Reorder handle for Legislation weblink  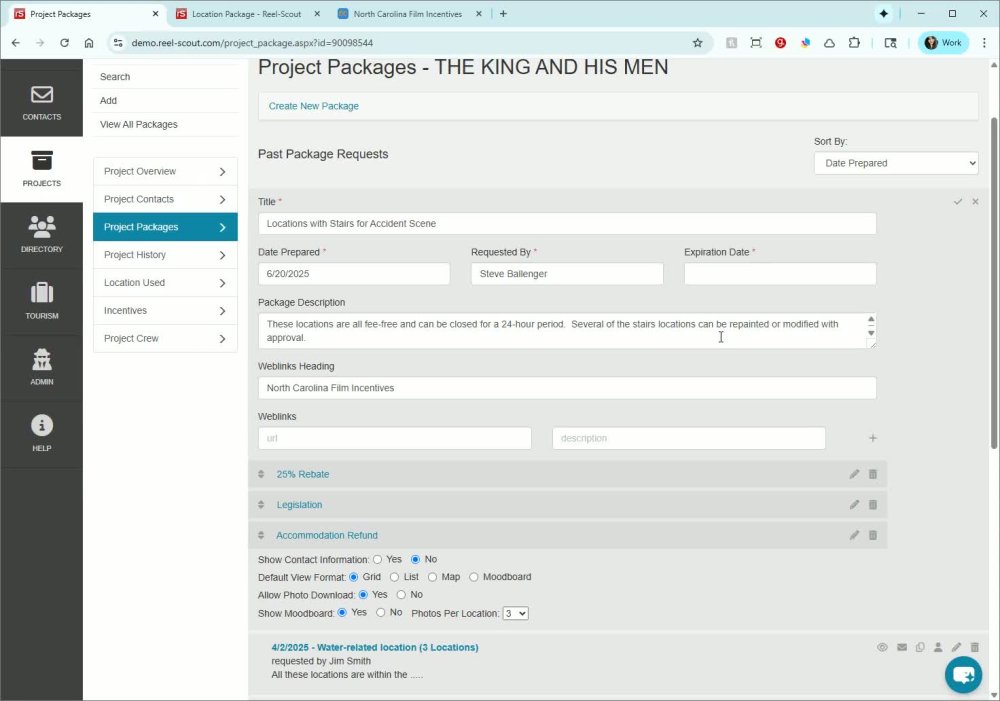pyautogui.click(x=261, y=505)
